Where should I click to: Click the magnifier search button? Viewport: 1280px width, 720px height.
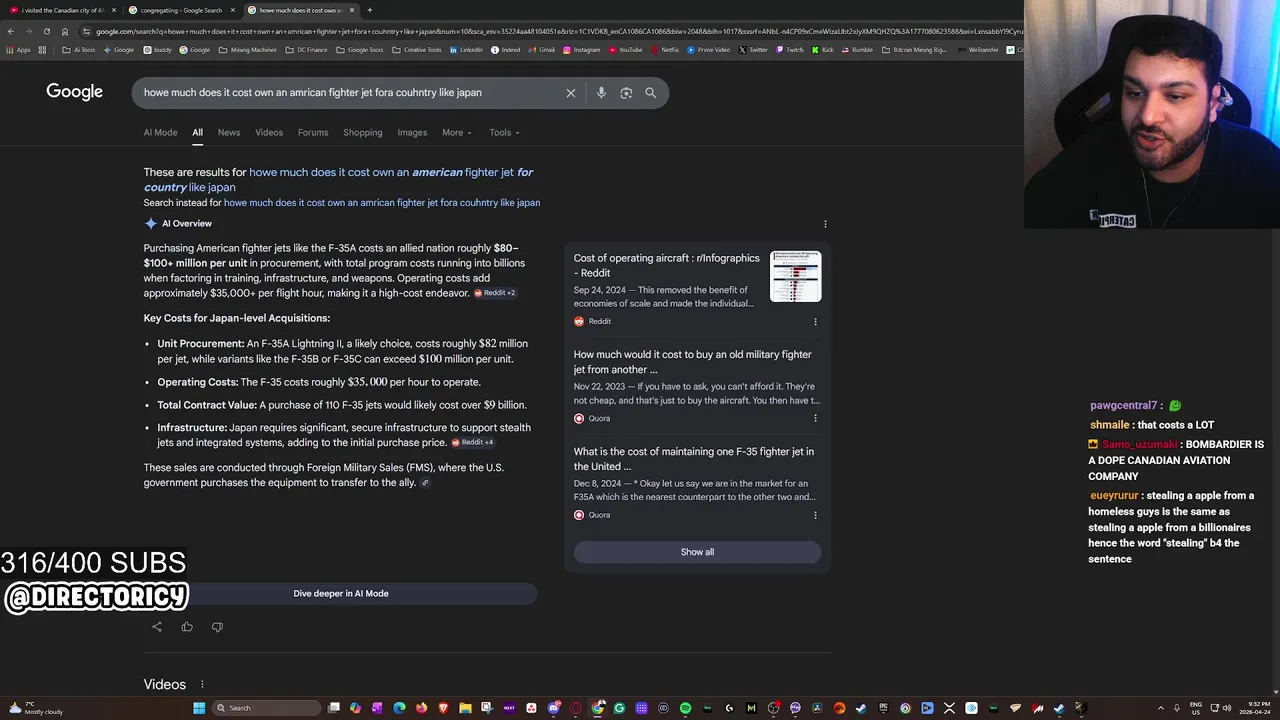coord(650,93)
